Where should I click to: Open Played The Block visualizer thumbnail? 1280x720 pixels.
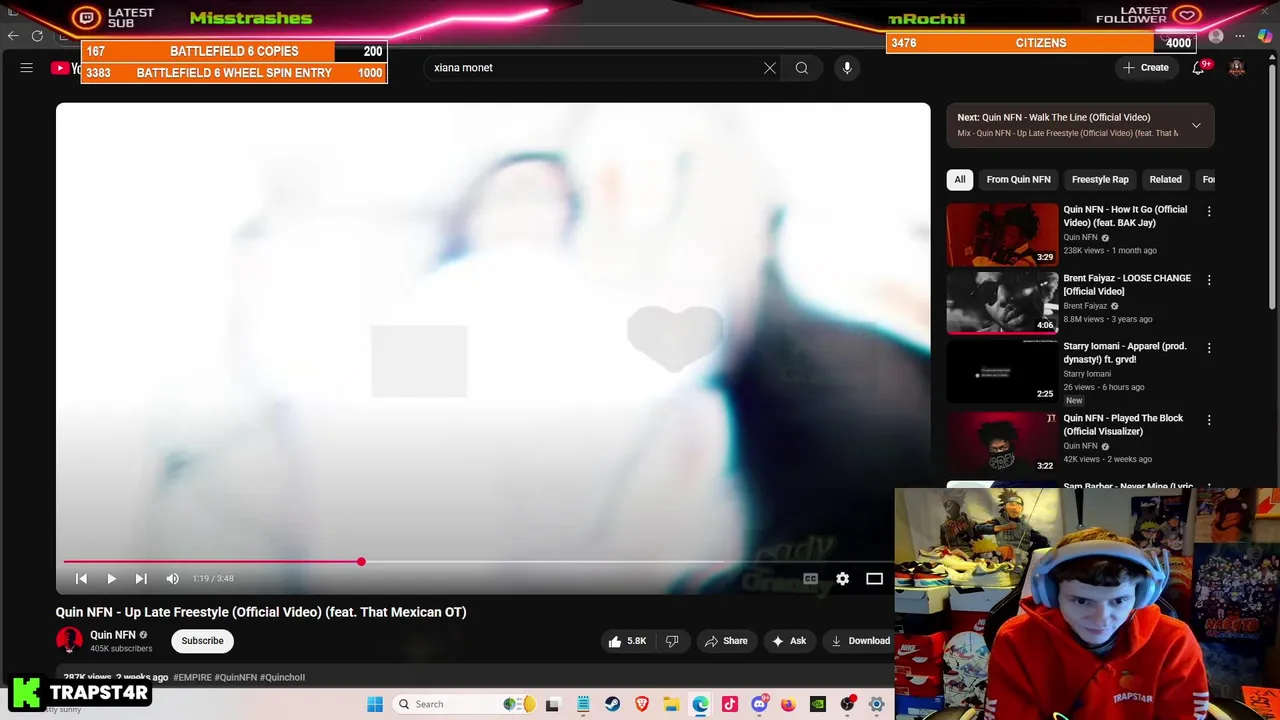coord(1002,443)
